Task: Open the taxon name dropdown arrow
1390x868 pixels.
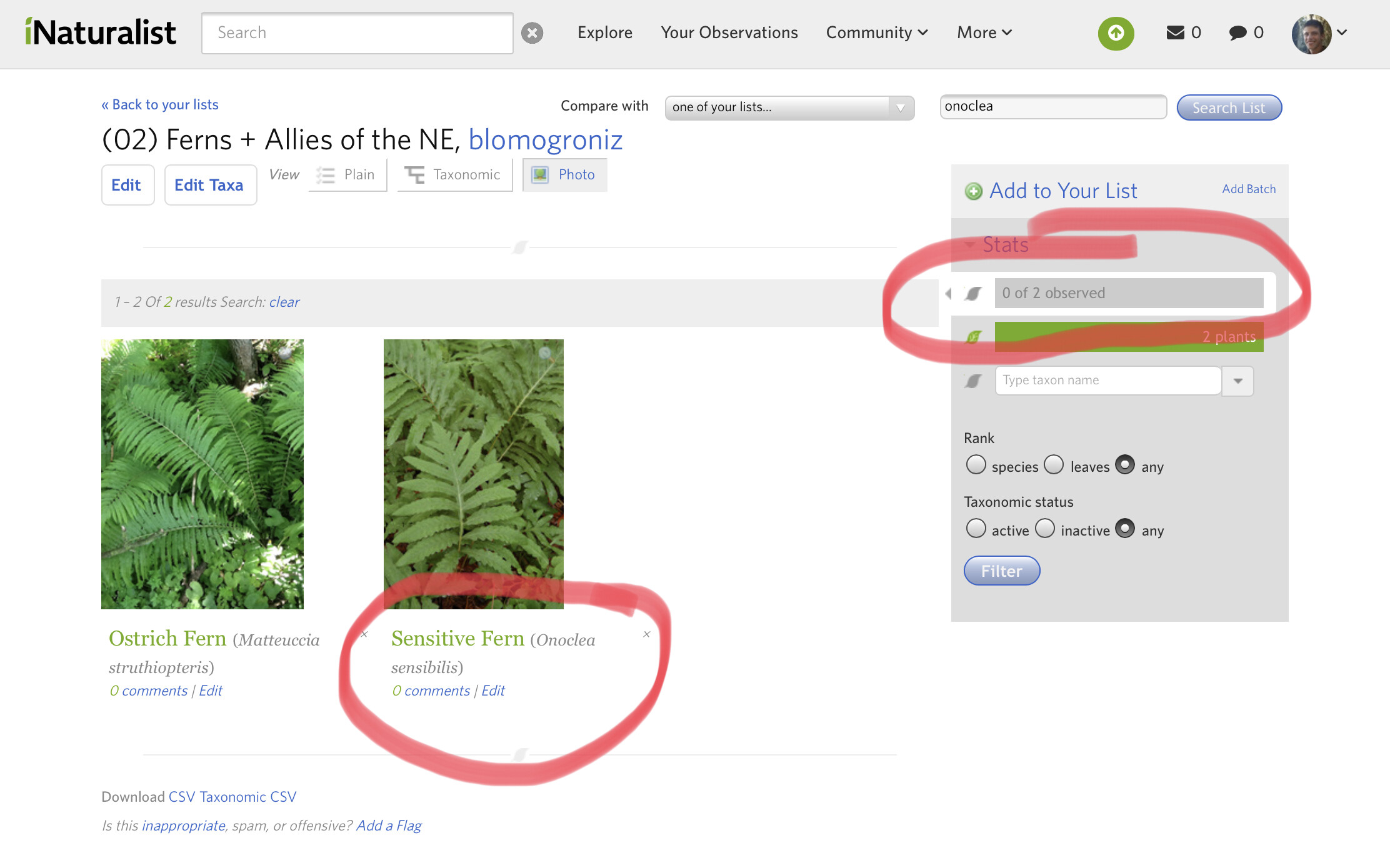Action: point(1237,381)
